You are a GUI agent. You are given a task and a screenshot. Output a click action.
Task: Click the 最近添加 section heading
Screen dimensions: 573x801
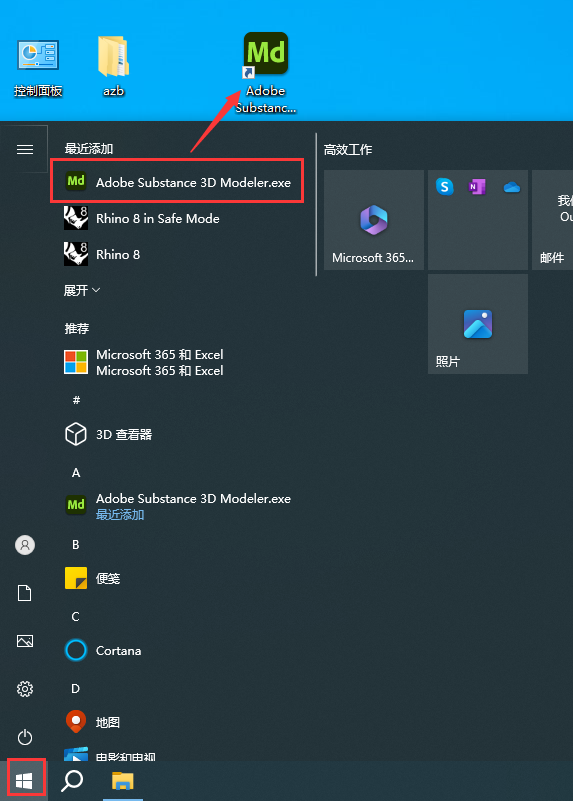(88, 149)
